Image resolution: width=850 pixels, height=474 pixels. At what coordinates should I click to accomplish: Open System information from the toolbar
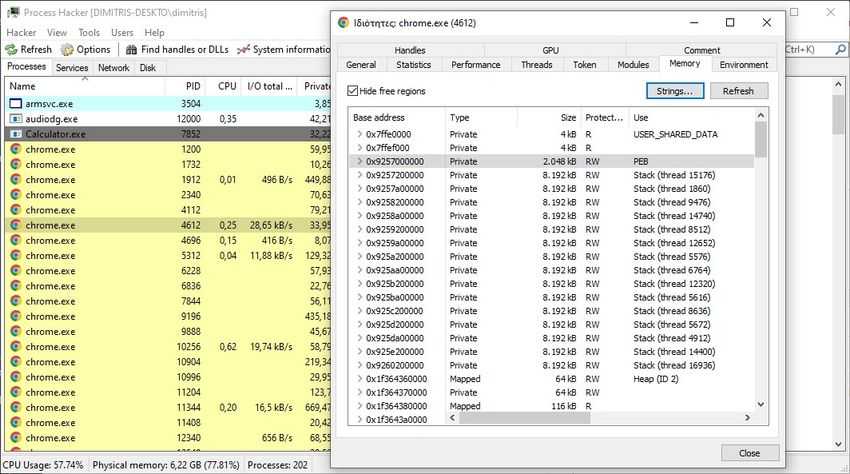[x=284, y=49]
